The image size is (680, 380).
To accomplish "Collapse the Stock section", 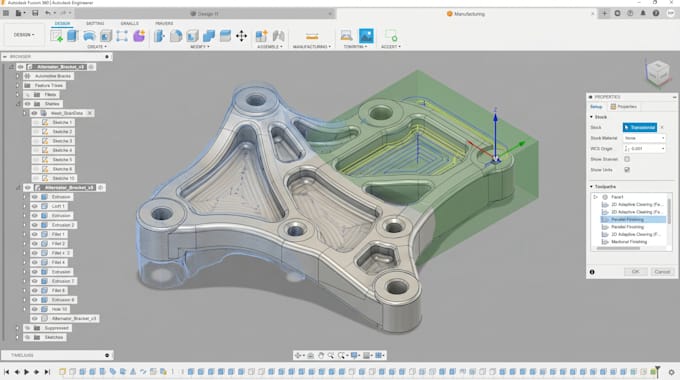I will [x=592, y=117].
